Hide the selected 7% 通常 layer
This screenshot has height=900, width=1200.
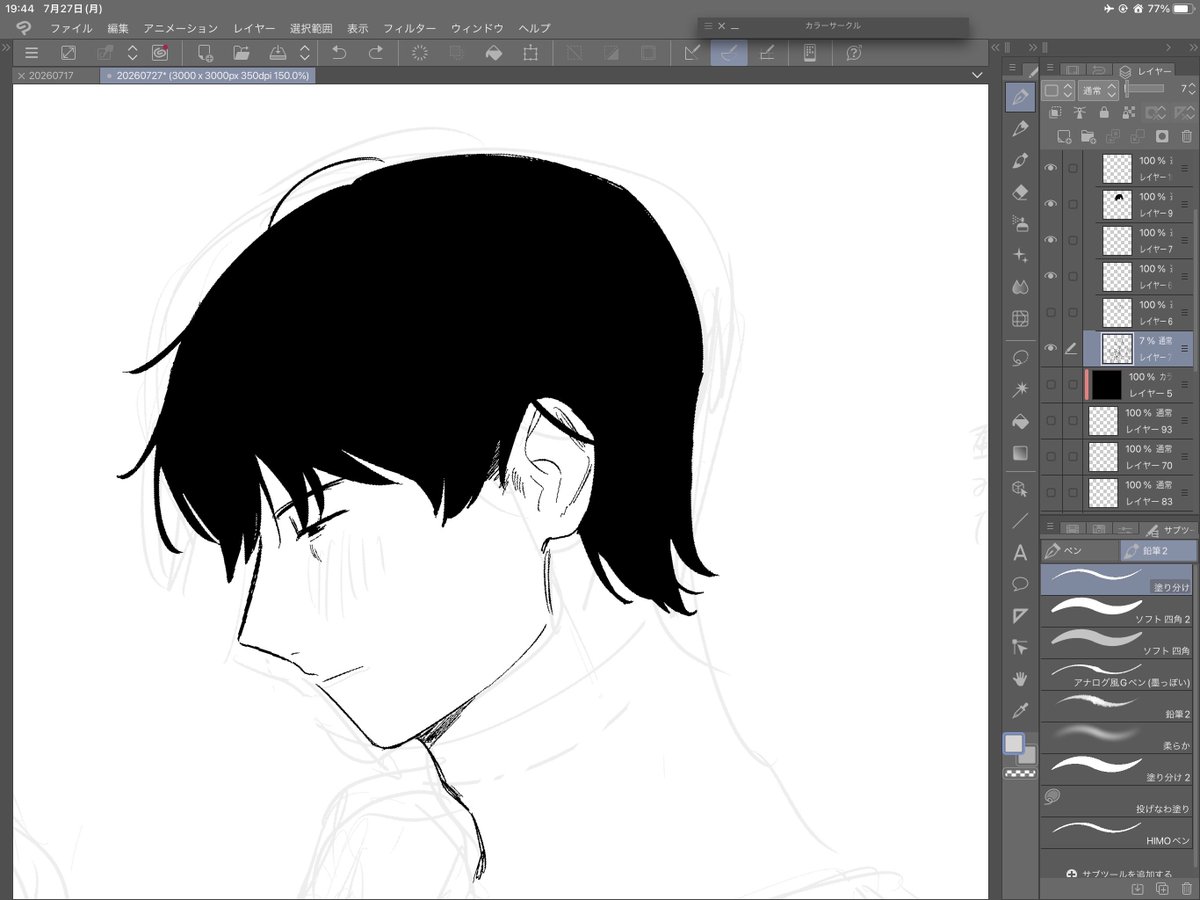pos(1050,348)
